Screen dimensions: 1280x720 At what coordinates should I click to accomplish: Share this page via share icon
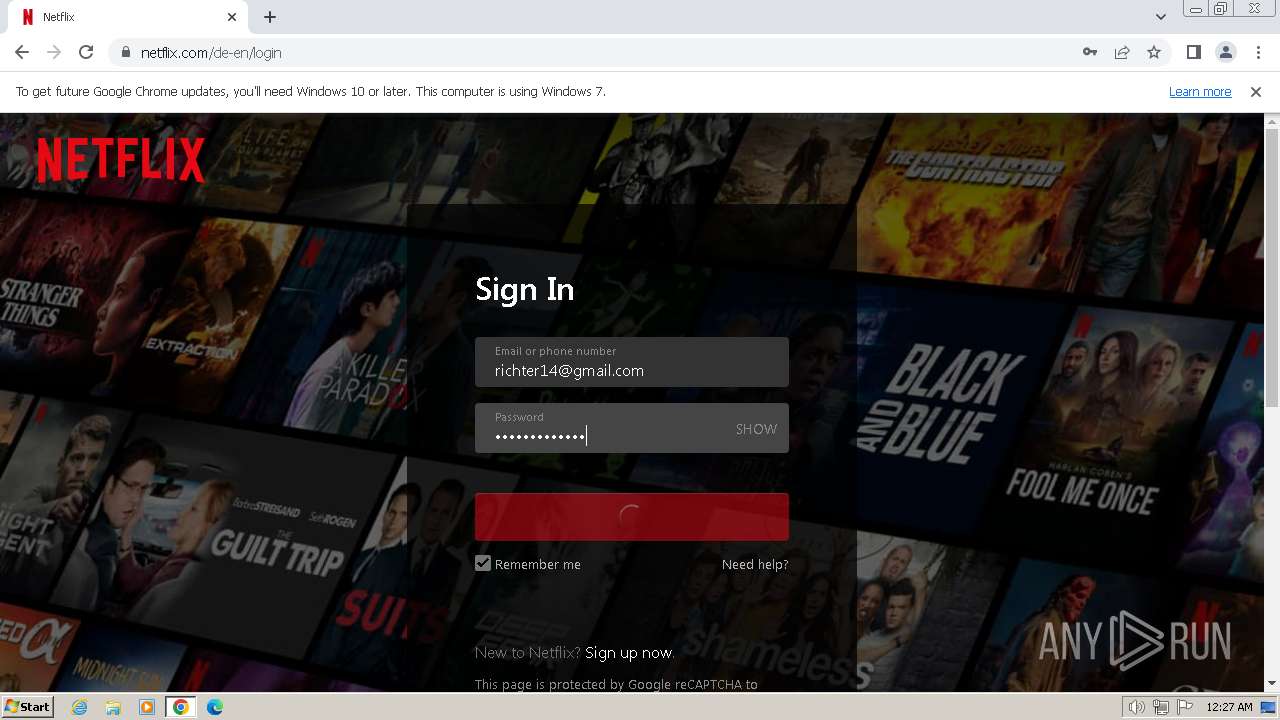click(x=1122, y=52)
